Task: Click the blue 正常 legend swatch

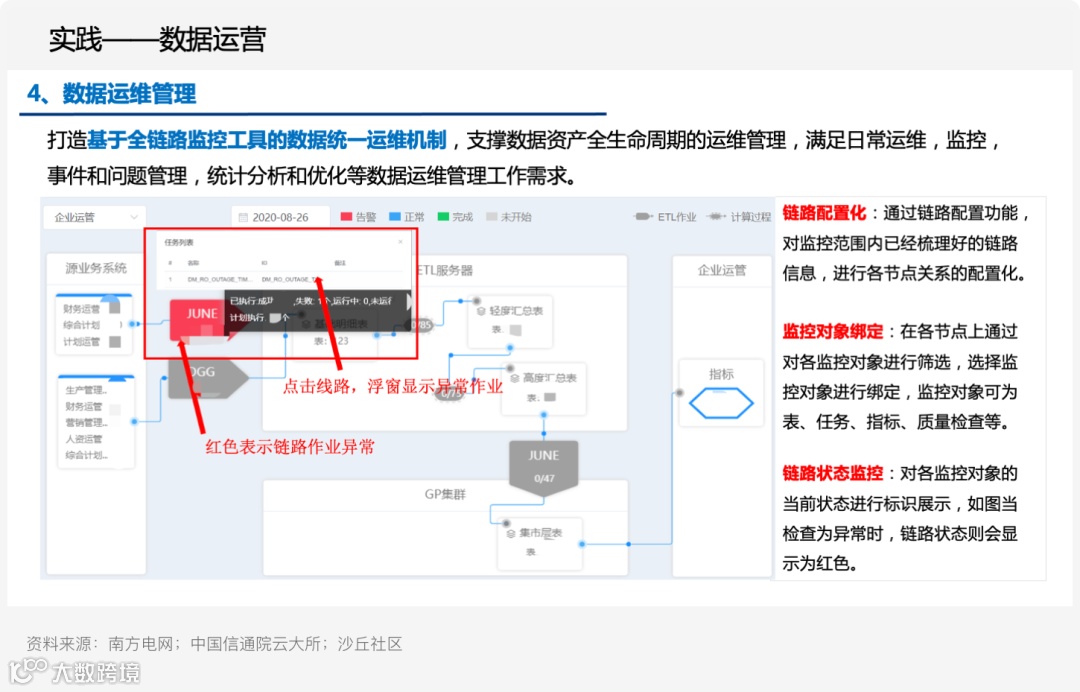Action: (x=395, y=217)
